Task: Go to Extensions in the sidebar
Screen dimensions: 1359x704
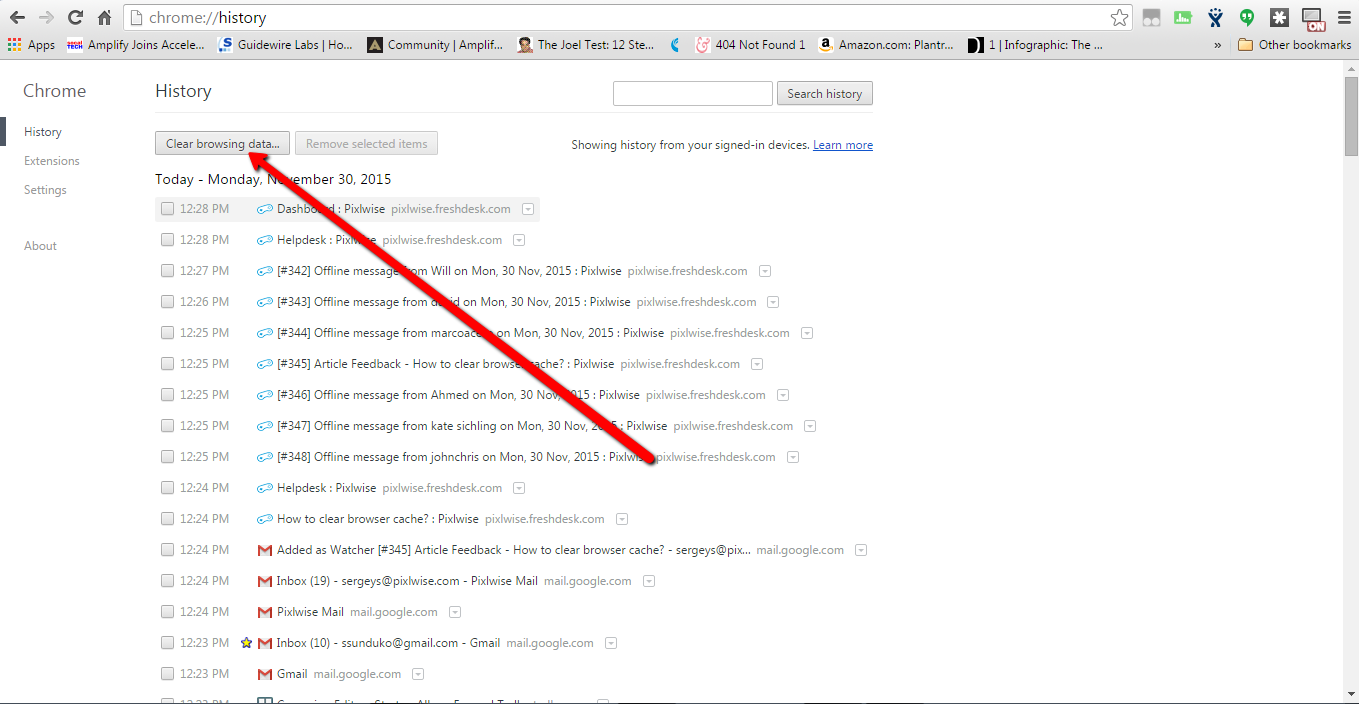Action: click(x=52, y=161)
